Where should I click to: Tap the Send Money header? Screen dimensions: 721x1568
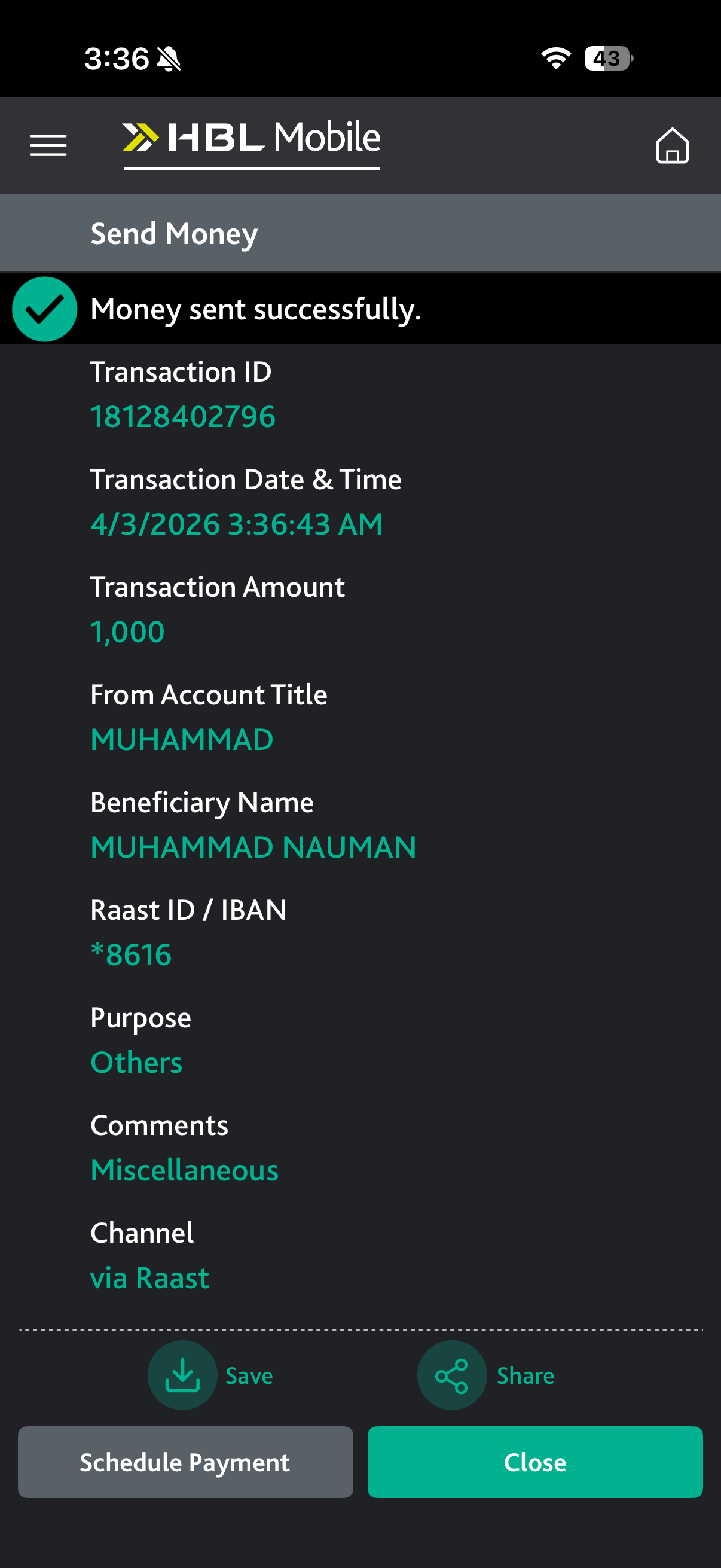point(174,234)
